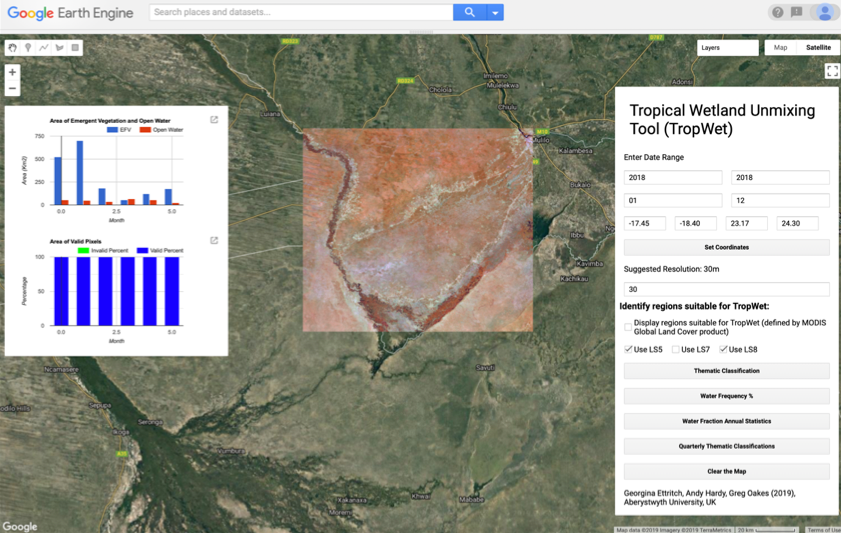
Task: Open the Layers panel
Action: pyautogui.click(x=728, y=48)
